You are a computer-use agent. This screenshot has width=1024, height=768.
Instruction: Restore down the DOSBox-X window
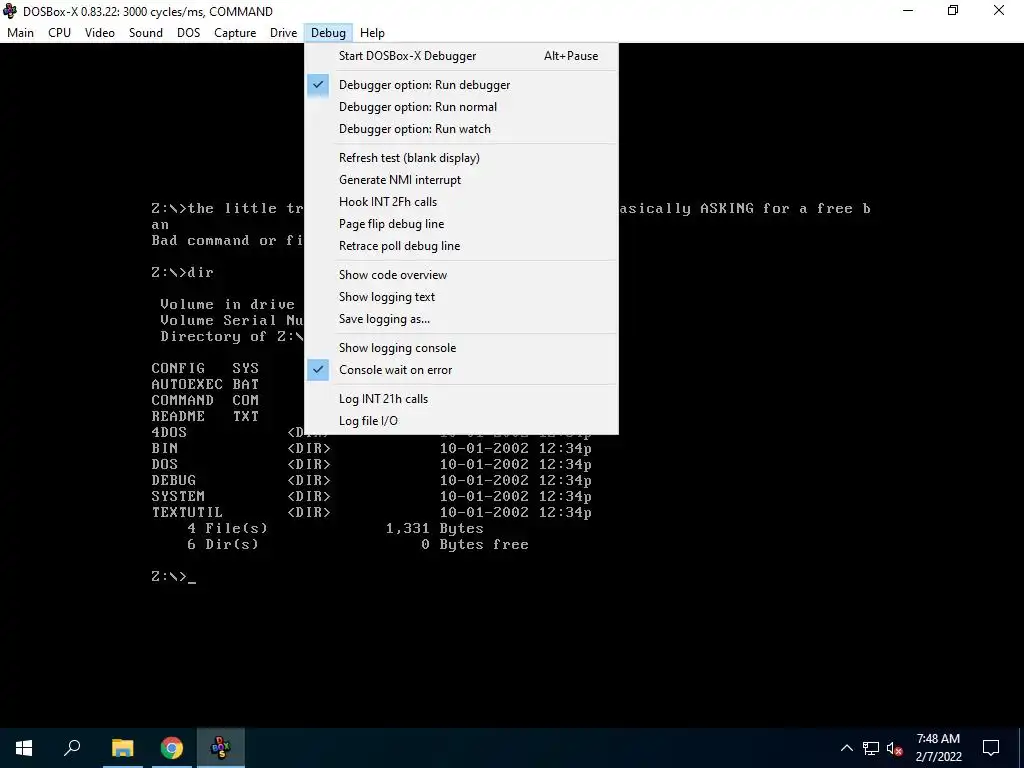(953, 11)
